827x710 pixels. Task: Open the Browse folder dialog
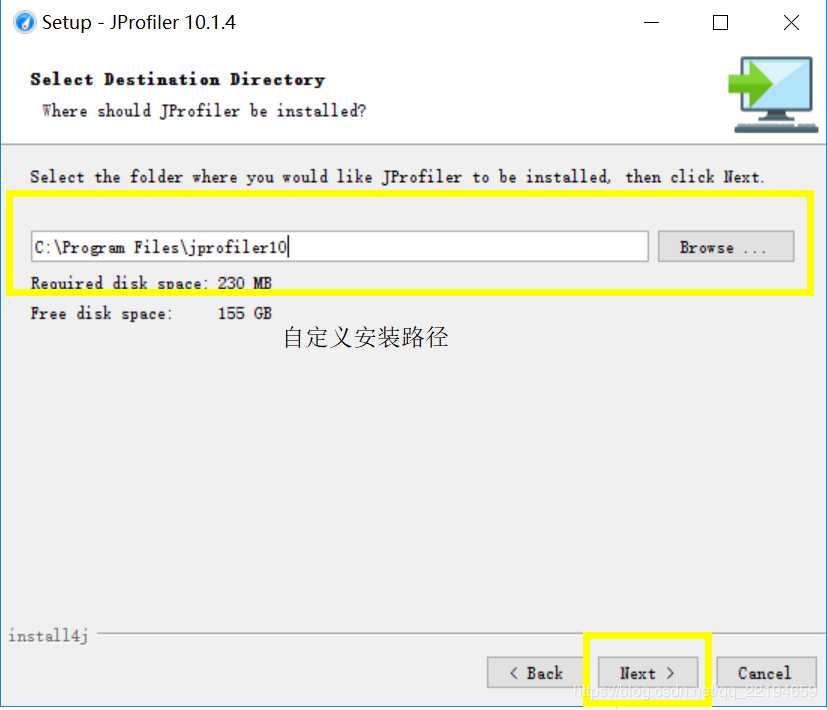point(726,246)
